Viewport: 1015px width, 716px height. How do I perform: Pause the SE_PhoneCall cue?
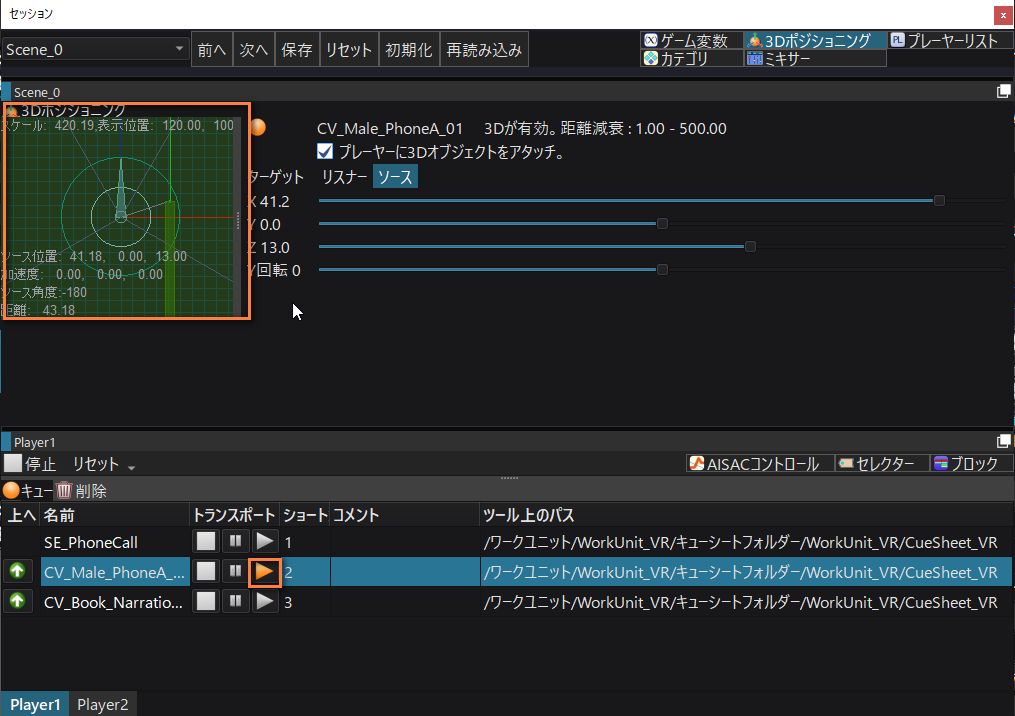[236, 541]
